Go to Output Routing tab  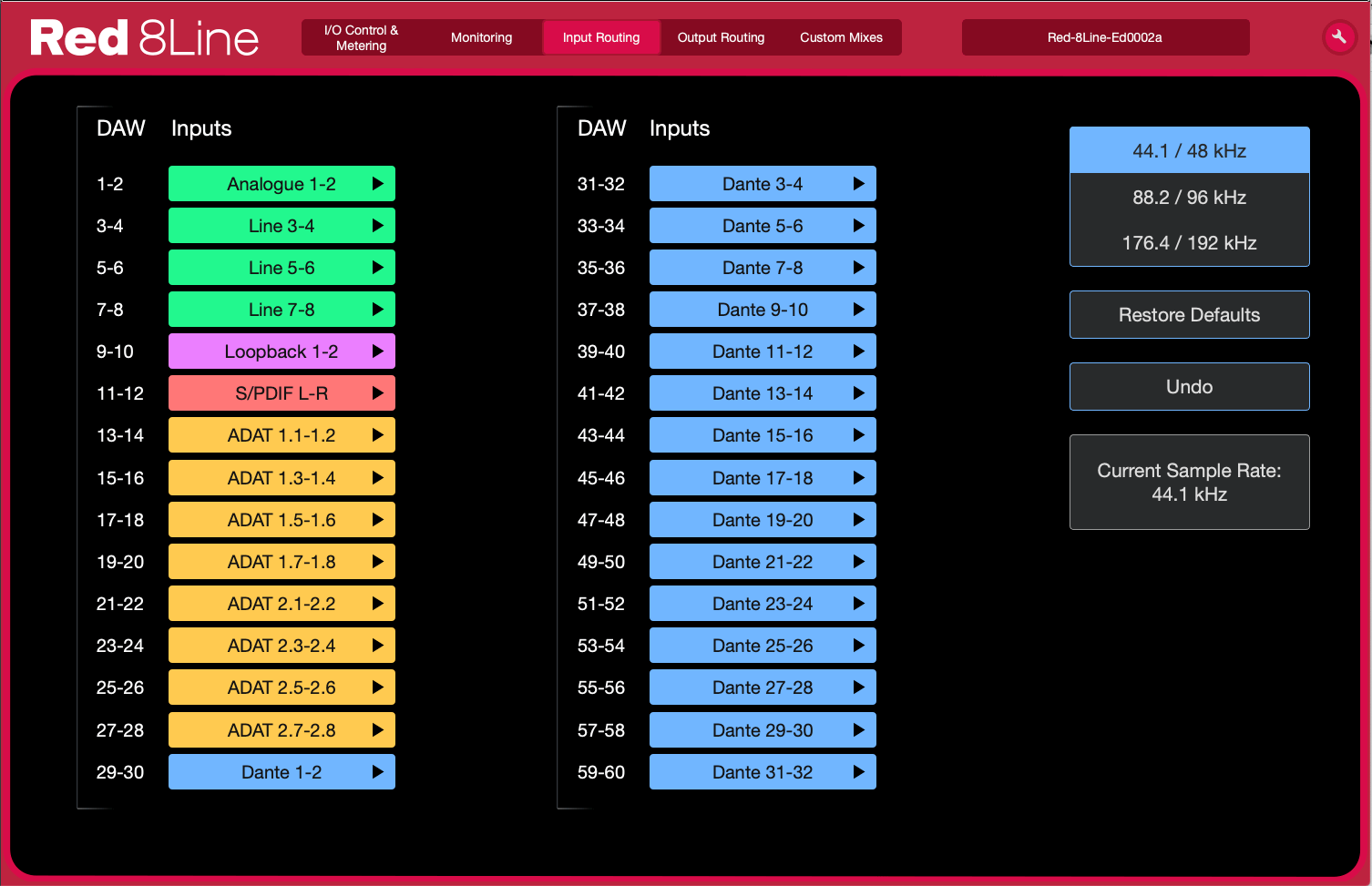click(x=721, y=37)
